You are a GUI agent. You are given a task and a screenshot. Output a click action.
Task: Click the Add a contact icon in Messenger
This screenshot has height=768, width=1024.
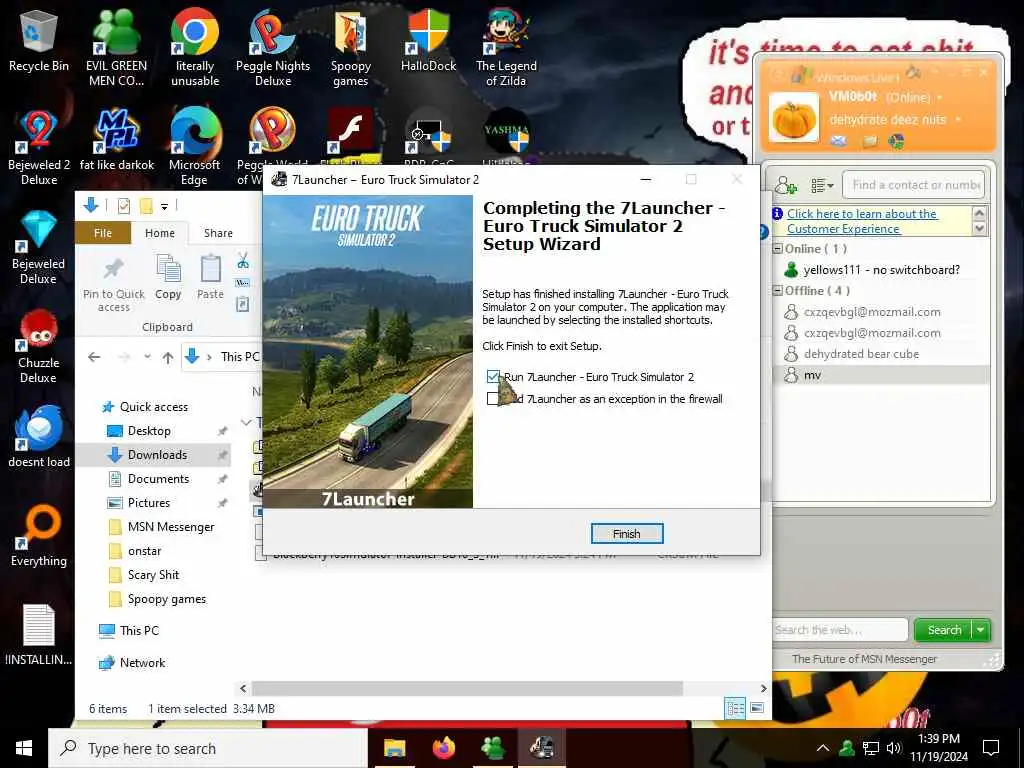[x=786, y=185]
